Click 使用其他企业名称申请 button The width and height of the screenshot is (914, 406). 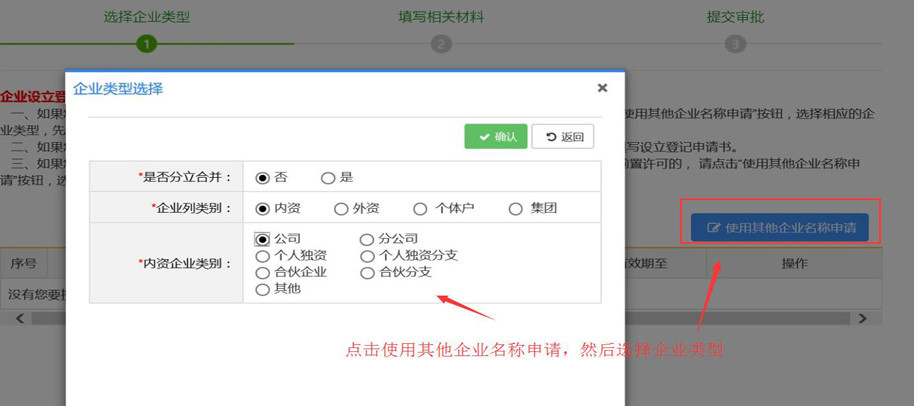tap(780, 227)
